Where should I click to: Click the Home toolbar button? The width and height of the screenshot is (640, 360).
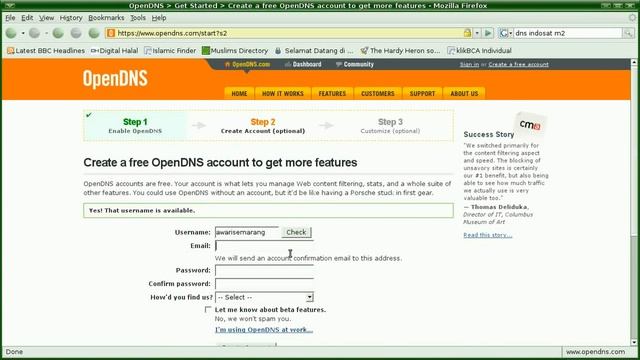(x=94, y=33)
